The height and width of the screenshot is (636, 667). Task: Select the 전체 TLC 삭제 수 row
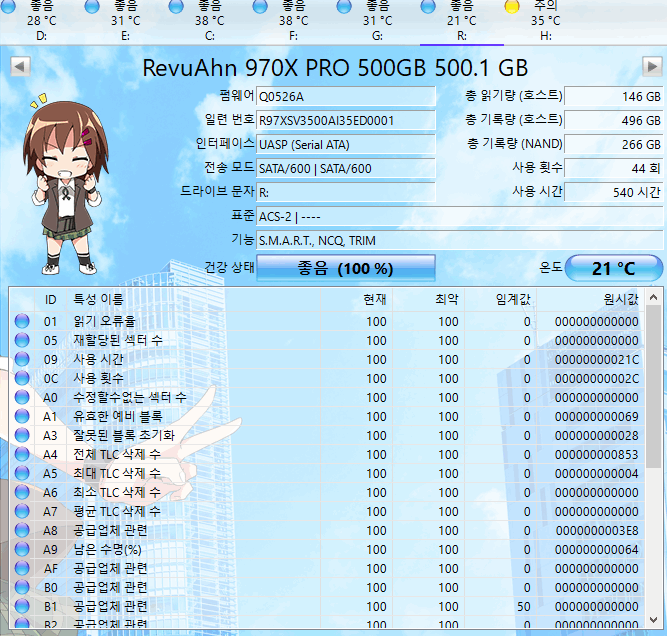point(327,454)
